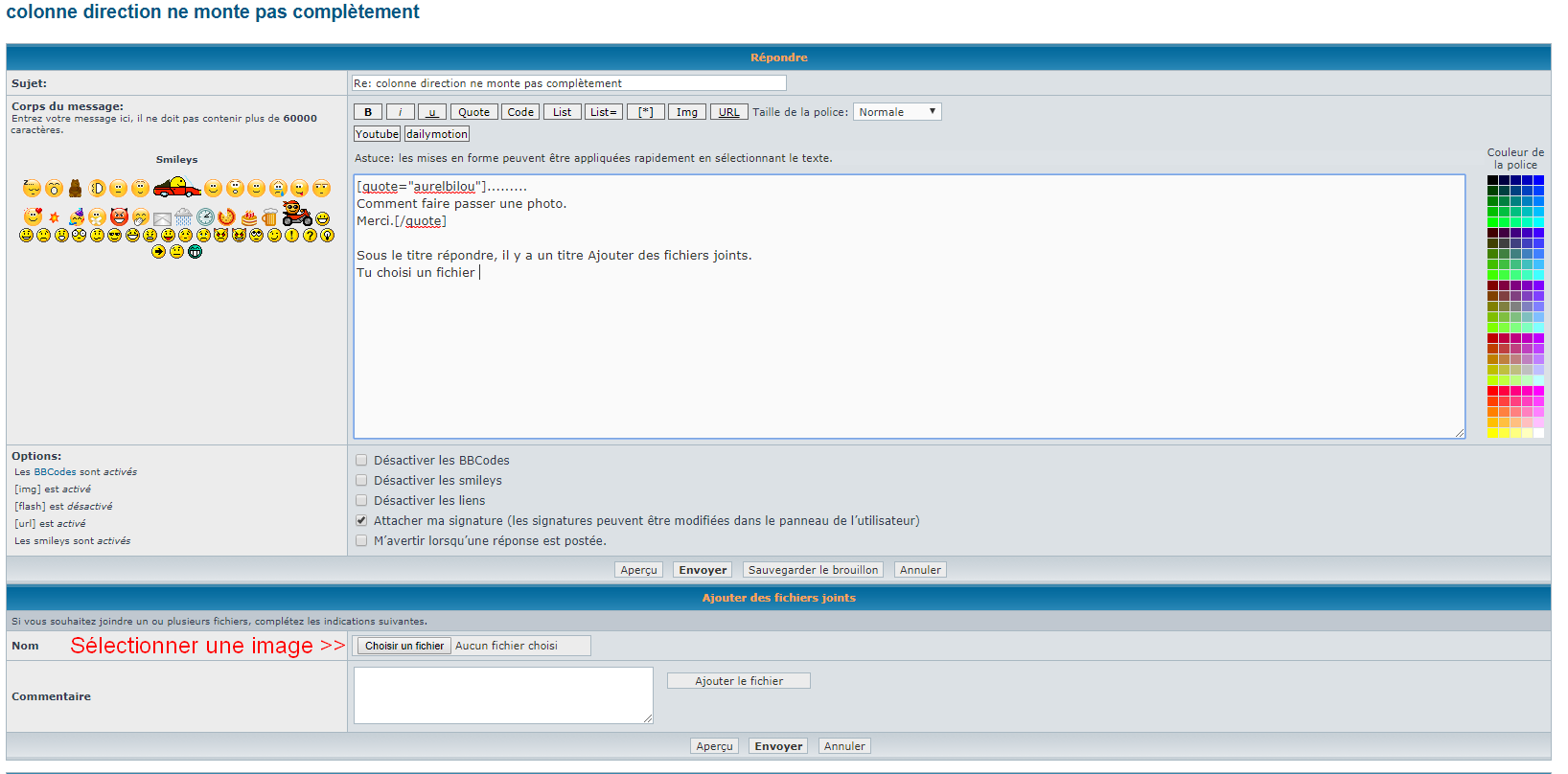This screenshot has width=1568, height=774.
Task: Click 'Choisir un fichier' button
Action: coord(404,647)
